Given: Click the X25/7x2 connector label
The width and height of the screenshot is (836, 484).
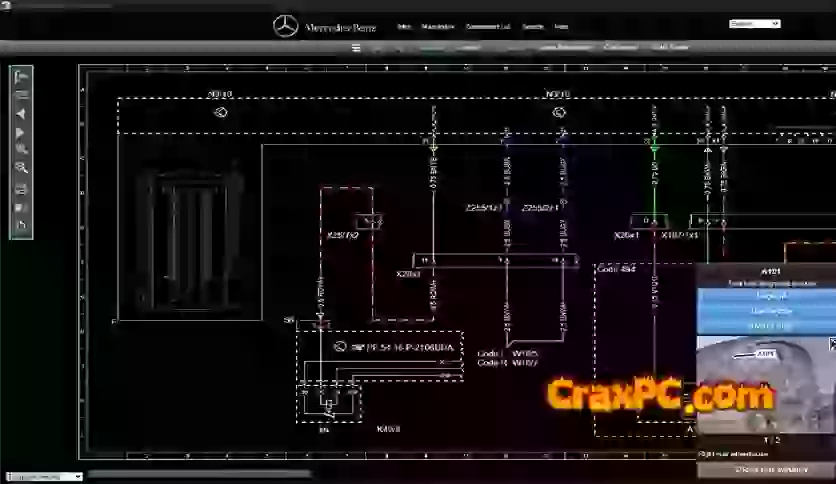Looking at the screenshot, I should click(342, 235).
